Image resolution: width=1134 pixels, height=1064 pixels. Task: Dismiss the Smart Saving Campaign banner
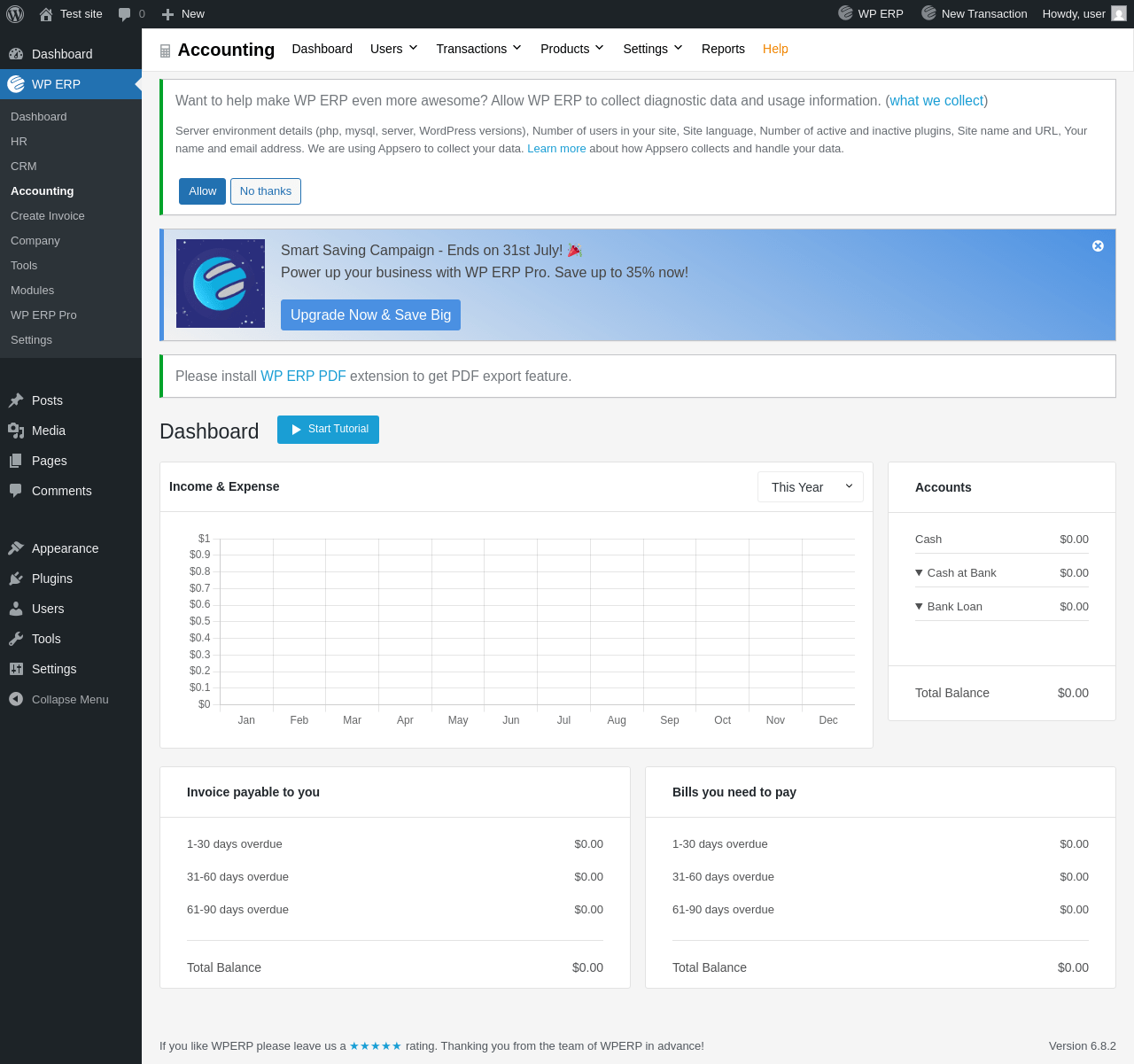point(1098,245)
